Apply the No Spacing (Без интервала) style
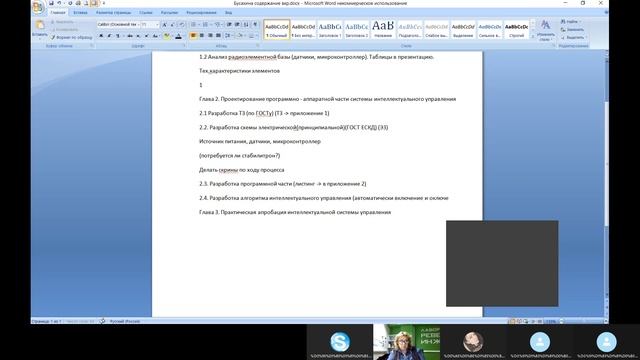 [x=303, y=29]
